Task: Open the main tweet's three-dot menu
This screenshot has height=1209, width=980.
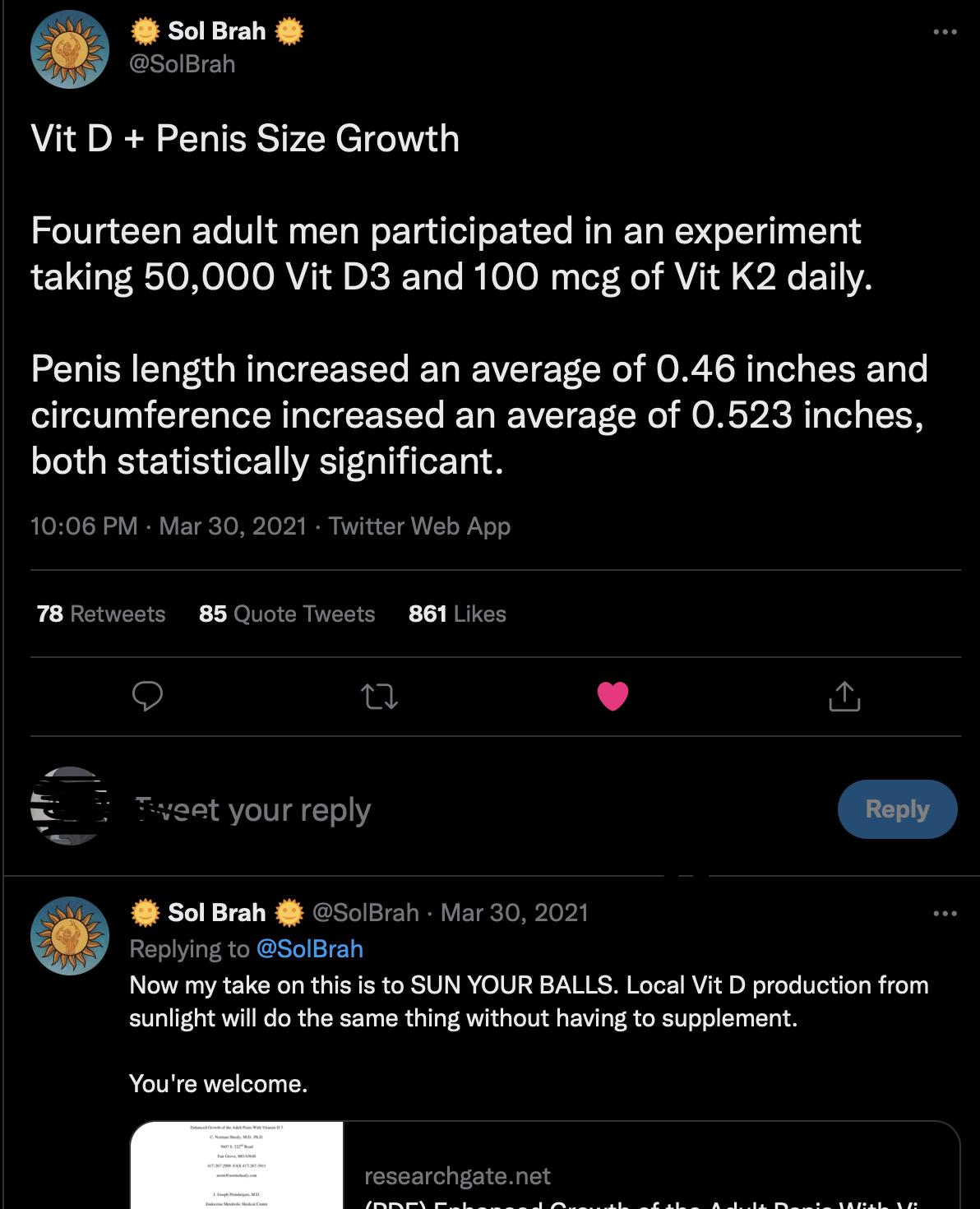Action: pyautogui.click(x=945, y=32)
